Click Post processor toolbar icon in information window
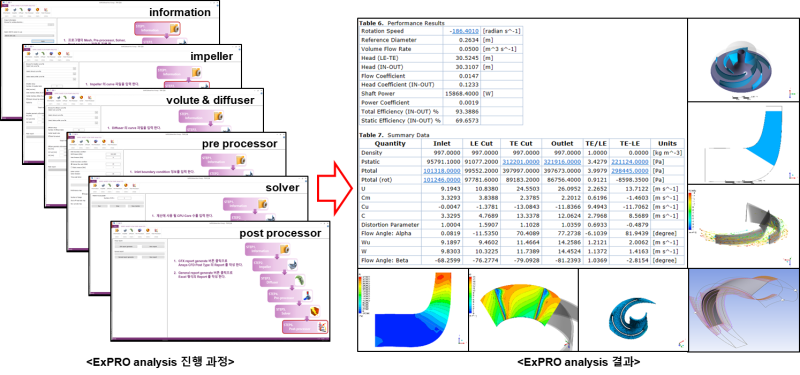This screenshot has width=800, height=375. [x=46, y=10]
